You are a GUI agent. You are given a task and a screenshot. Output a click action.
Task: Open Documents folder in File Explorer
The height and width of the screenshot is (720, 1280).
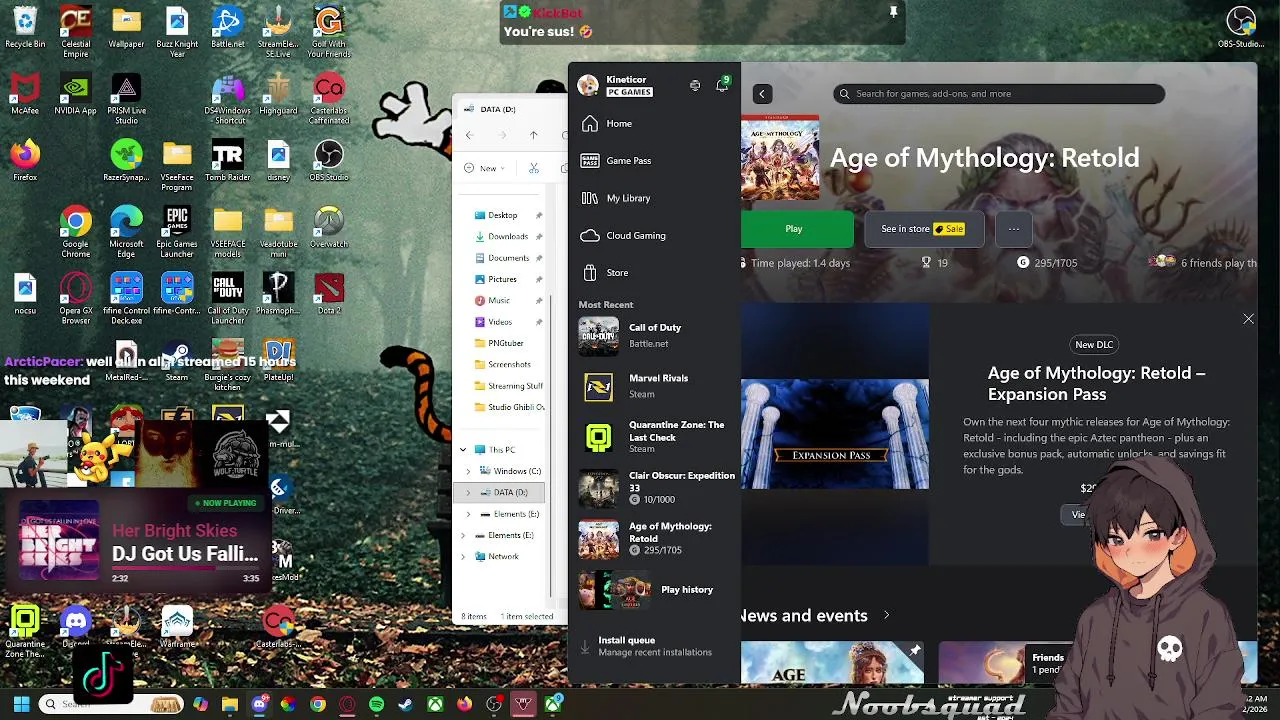pos(508,258)
